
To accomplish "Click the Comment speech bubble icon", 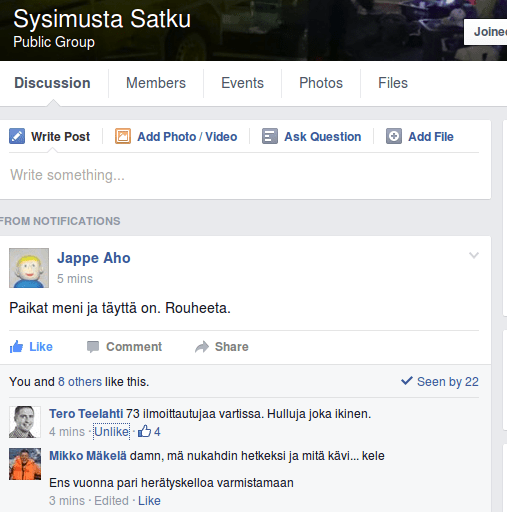I will pyautogui.click(x=93, y=347).
